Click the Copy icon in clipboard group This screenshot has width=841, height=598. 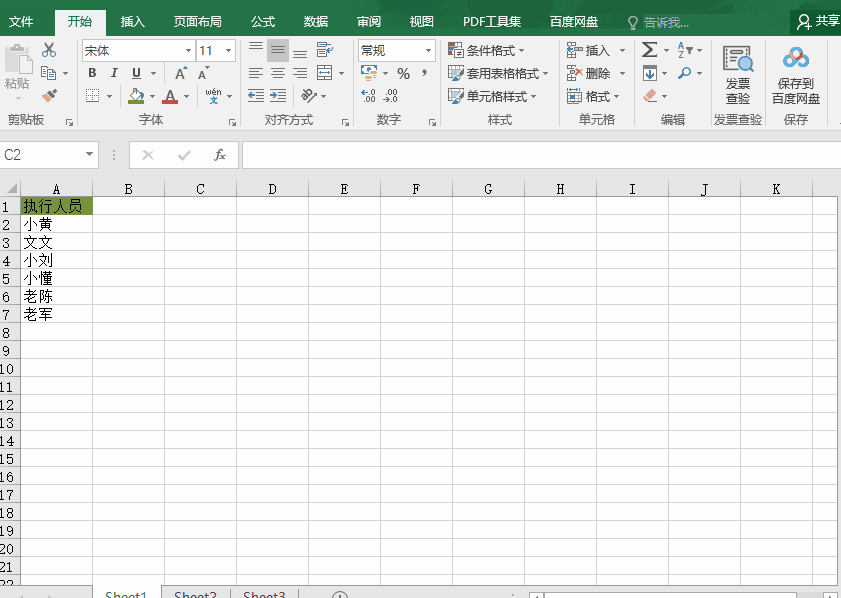coord(48,73)
